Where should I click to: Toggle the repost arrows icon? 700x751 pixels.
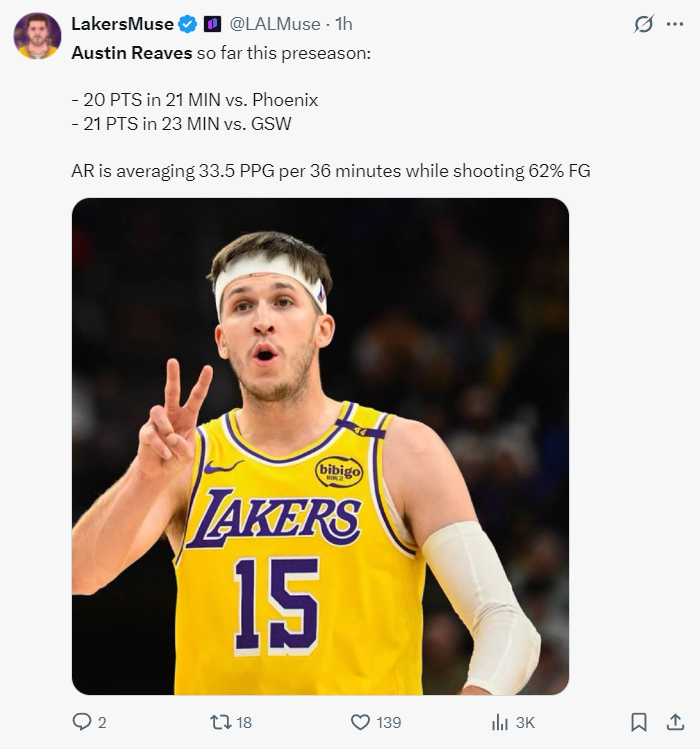(x=222, y=722)
